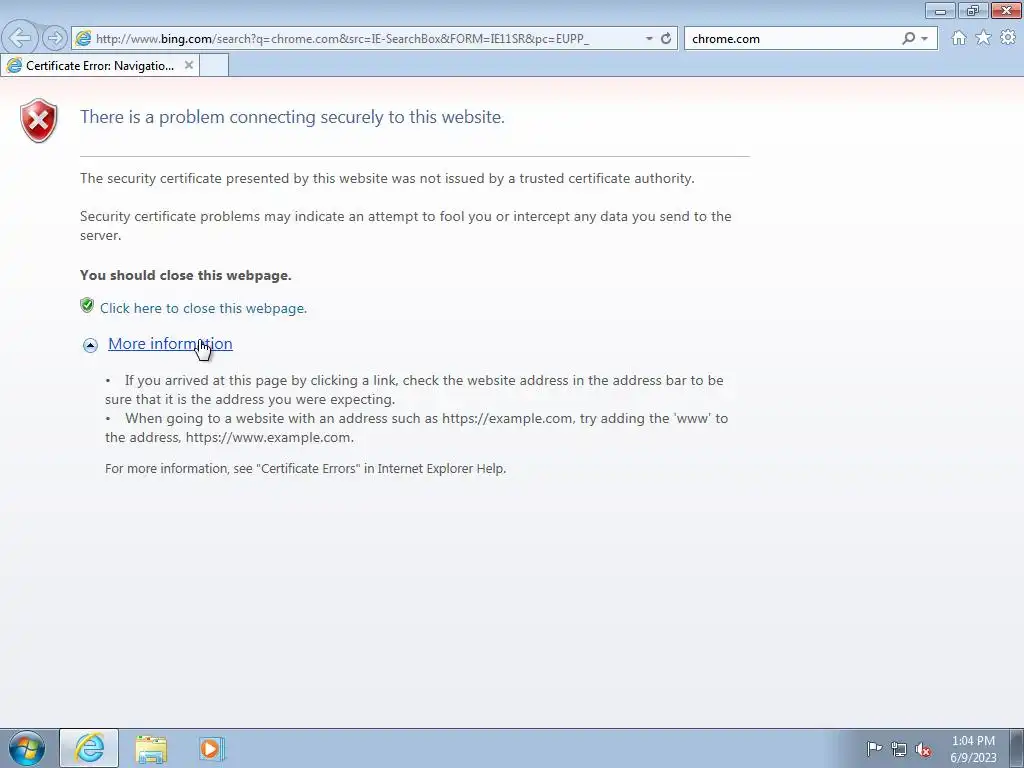Click the 'Certificate Errors' help text line
Image resolution: width=1024 pixels, height=768 pixels.
(306, 468)
